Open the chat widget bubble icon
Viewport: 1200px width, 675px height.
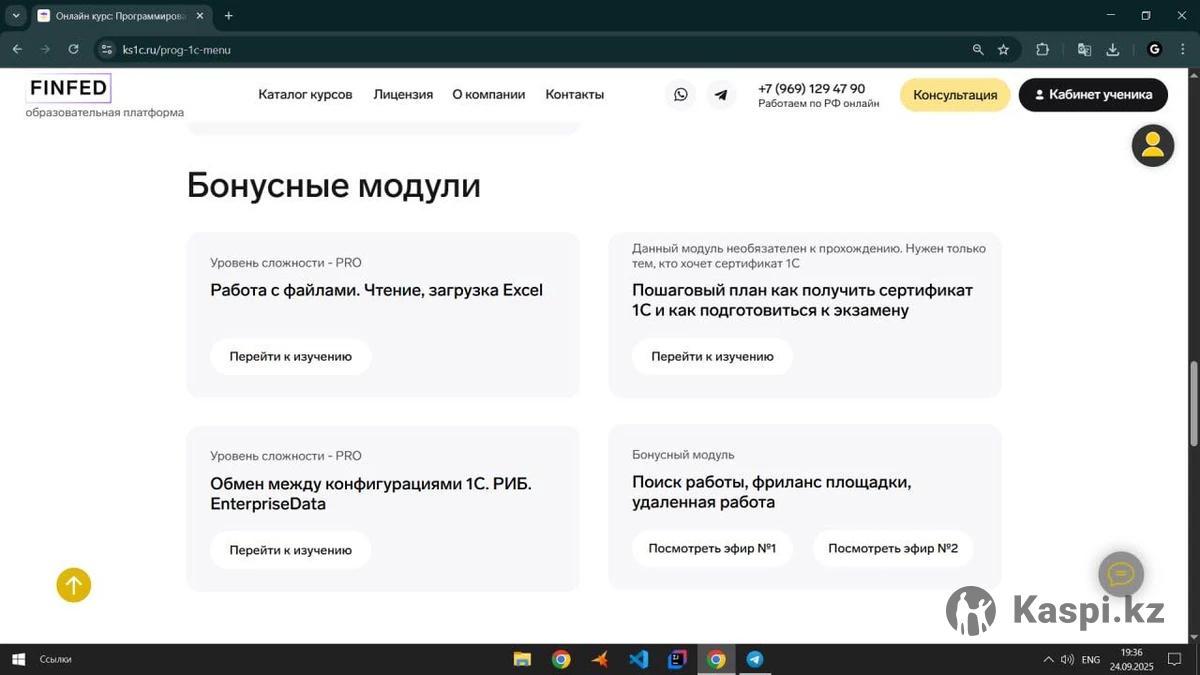[1121, 574]
